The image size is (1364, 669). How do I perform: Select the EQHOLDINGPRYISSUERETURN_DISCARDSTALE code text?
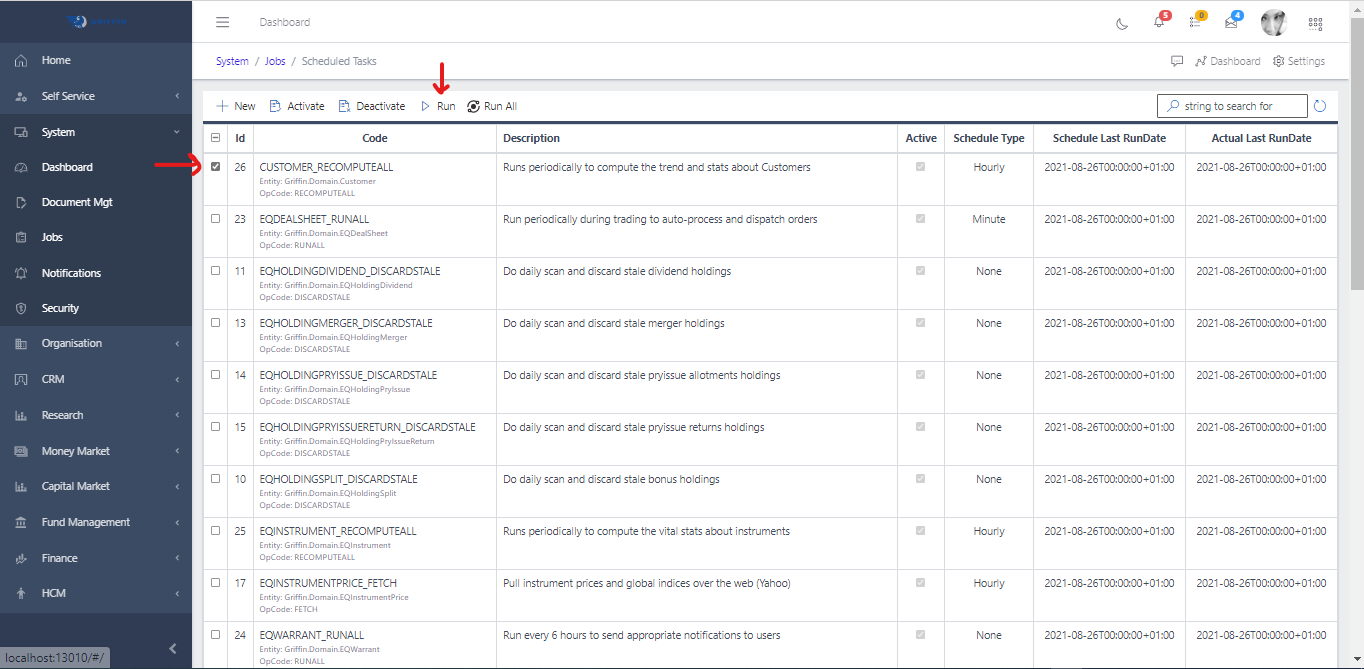coord(368,427)
